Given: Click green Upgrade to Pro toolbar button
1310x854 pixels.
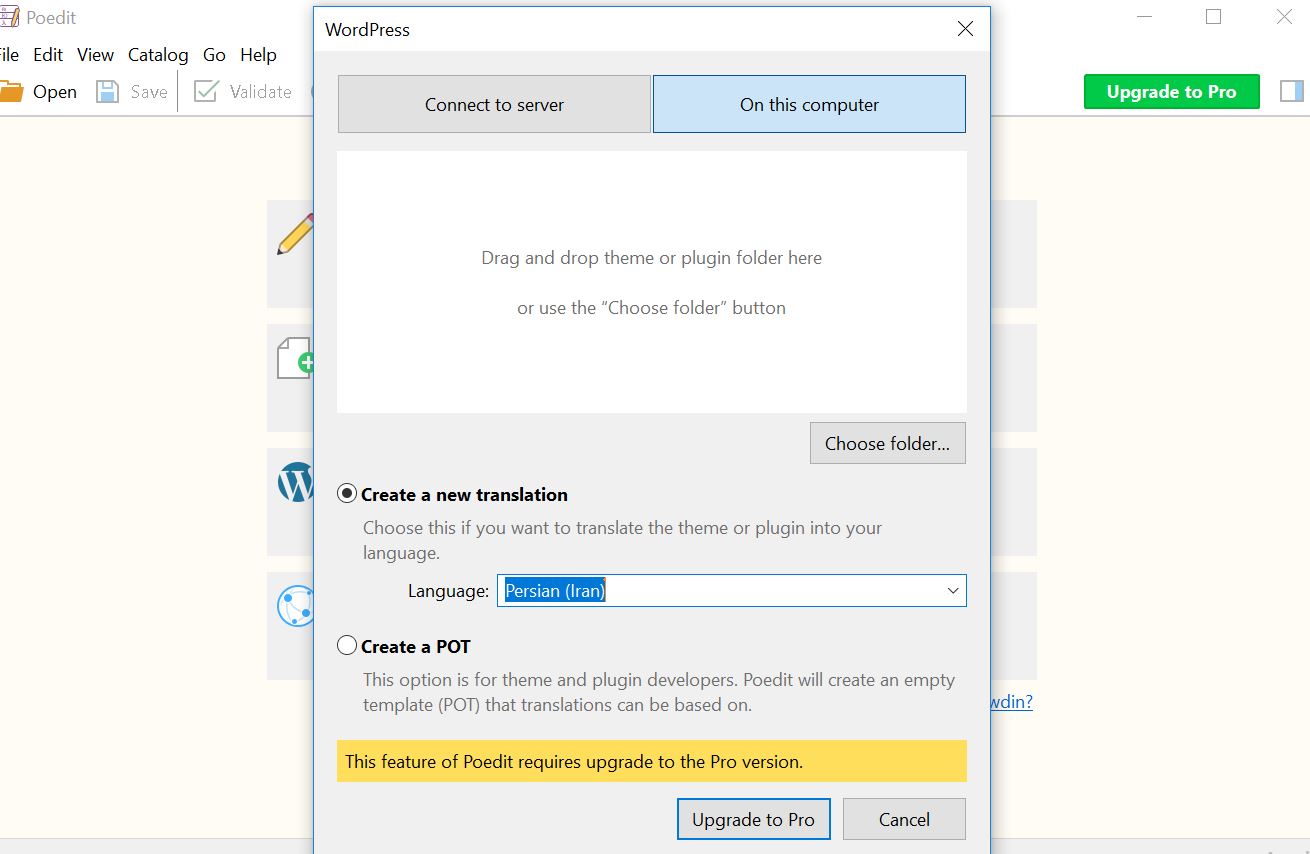Looking at the screenshot, I should click(x=1171, y=92).
